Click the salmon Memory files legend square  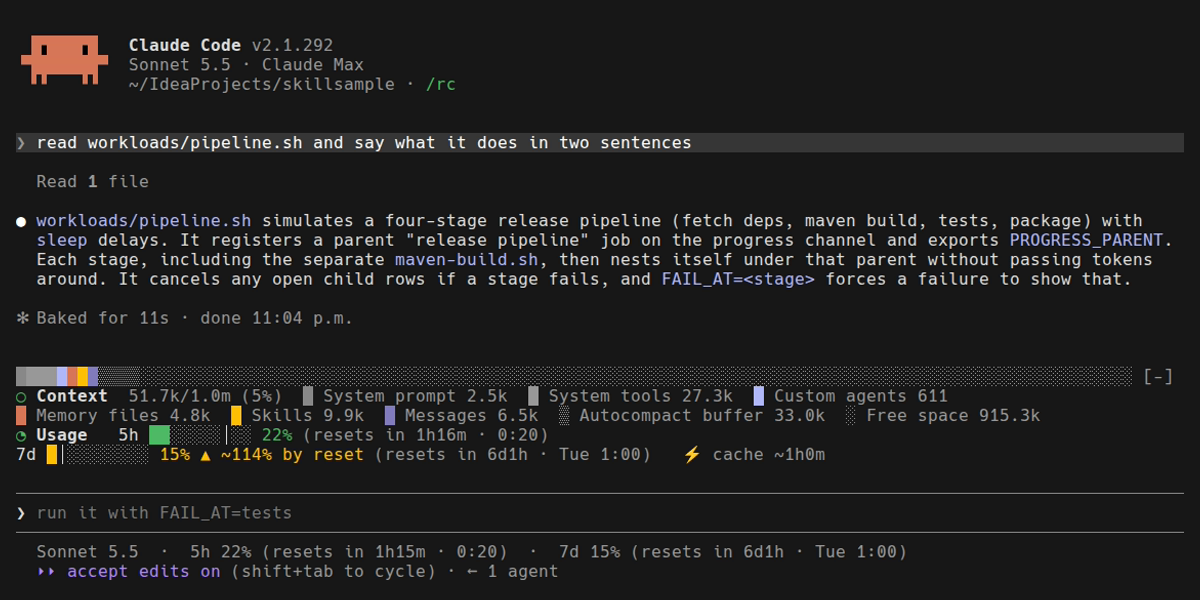[x=21, y=416]
